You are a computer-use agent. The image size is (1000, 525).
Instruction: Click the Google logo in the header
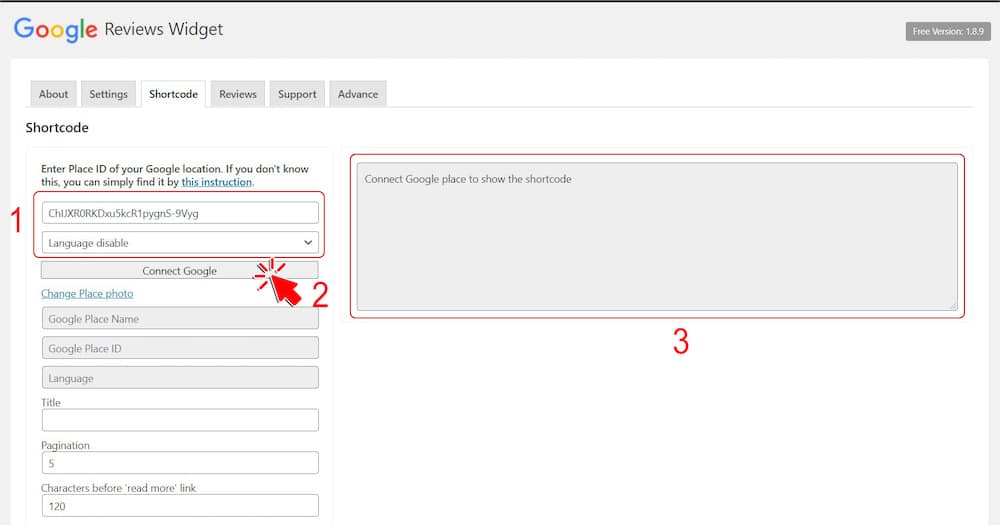[x=56, y=30]
